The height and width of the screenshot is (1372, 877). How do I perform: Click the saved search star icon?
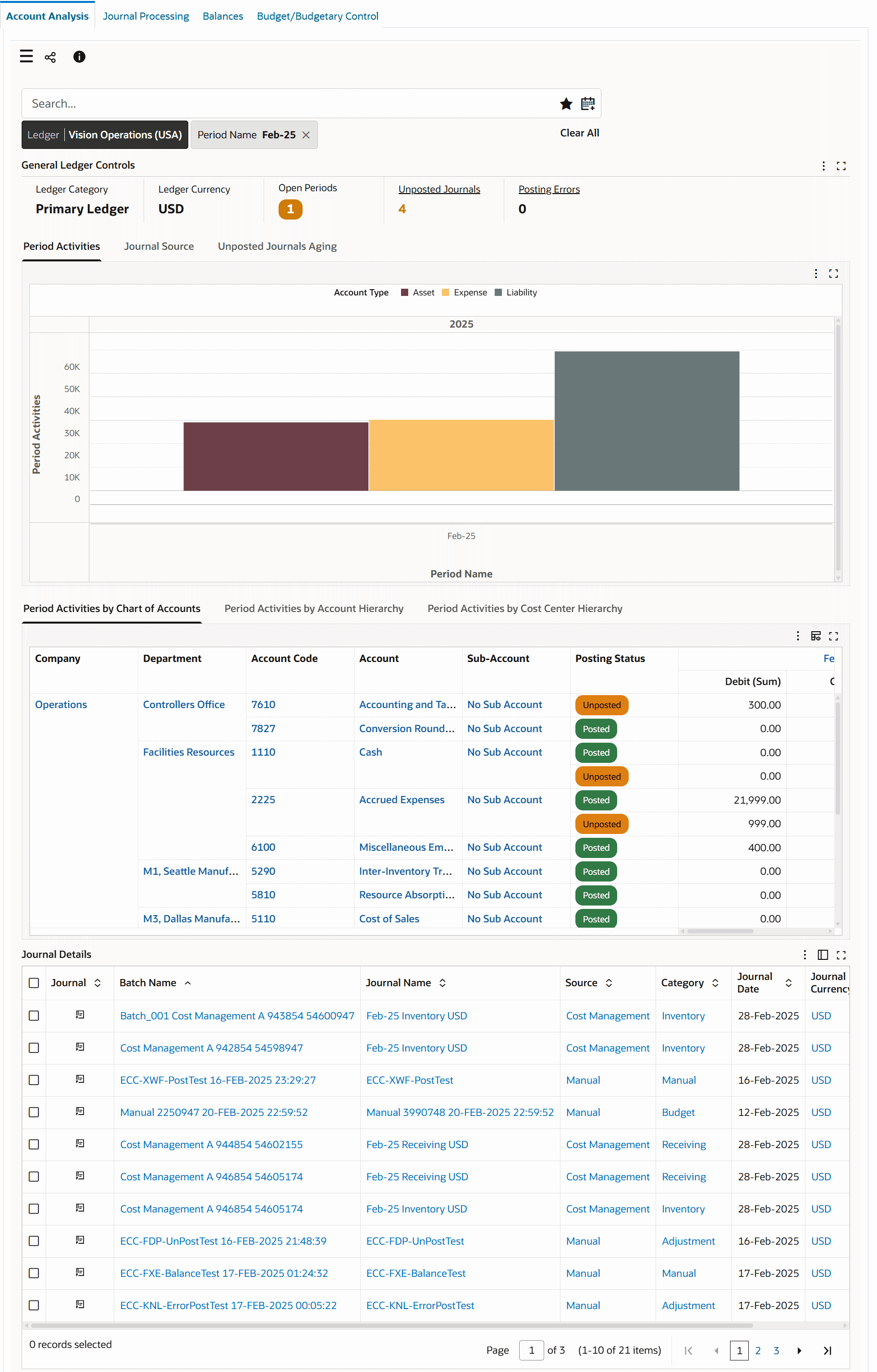coord(565,103)
